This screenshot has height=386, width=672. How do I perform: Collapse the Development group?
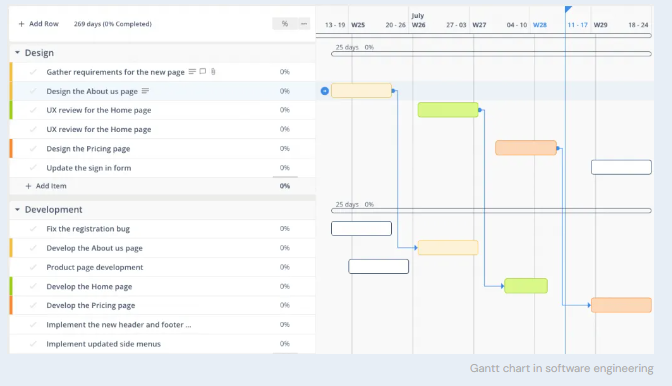(x=17, y=209)
